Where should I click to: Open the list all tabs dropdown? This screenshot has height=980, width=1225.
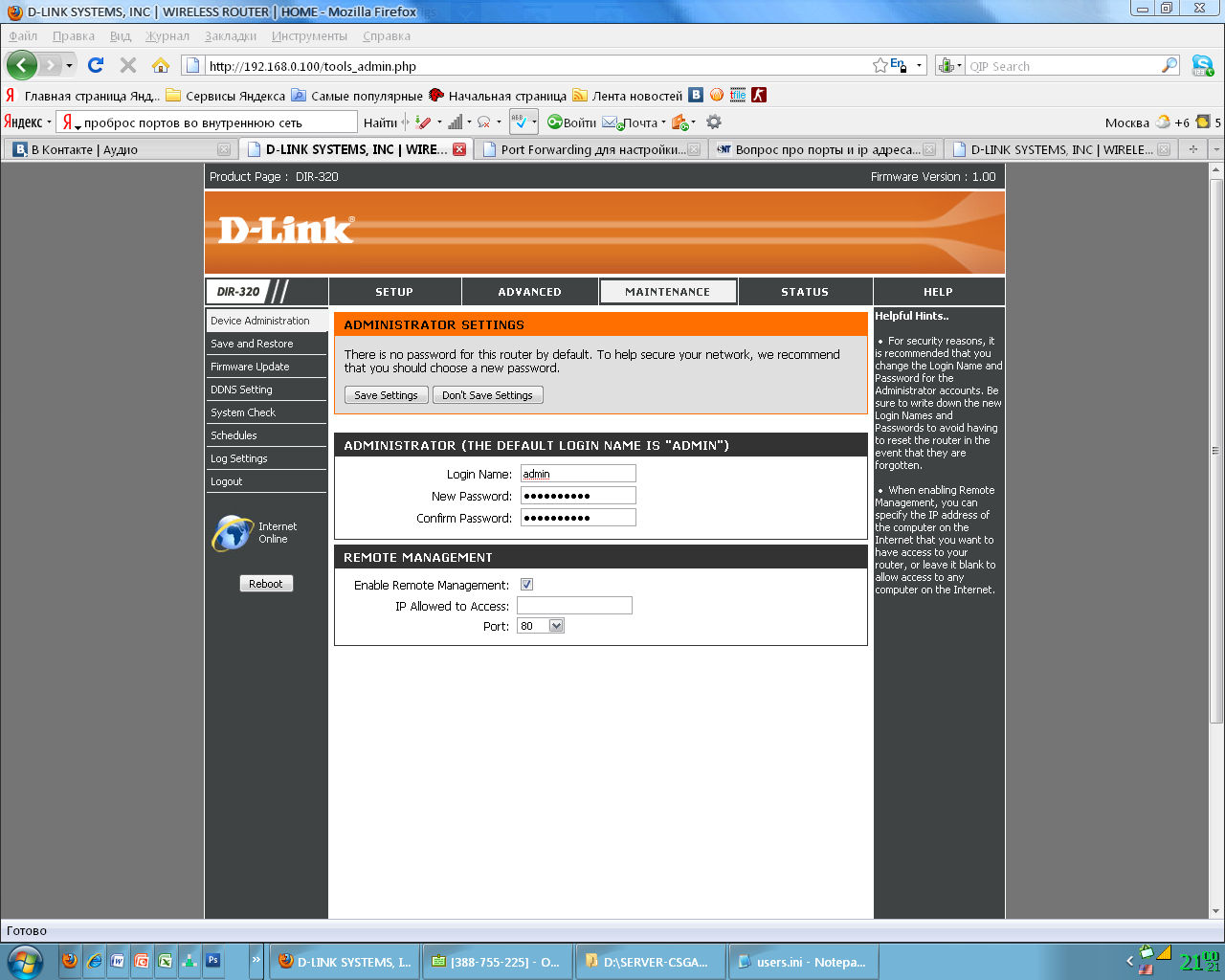1216,149
